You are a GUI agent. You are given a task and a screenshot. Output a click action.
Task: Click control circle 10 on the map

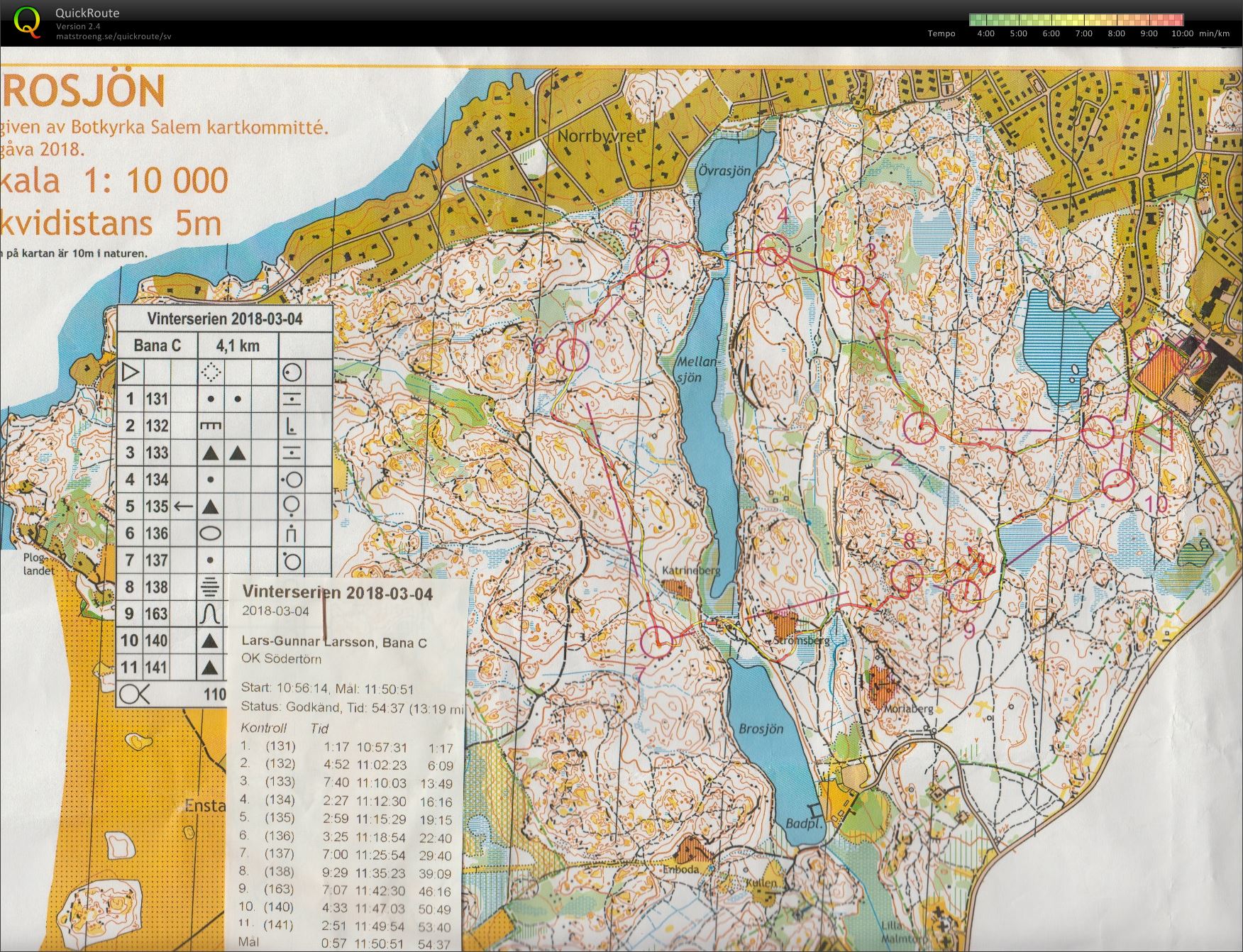coord(1117,485)
